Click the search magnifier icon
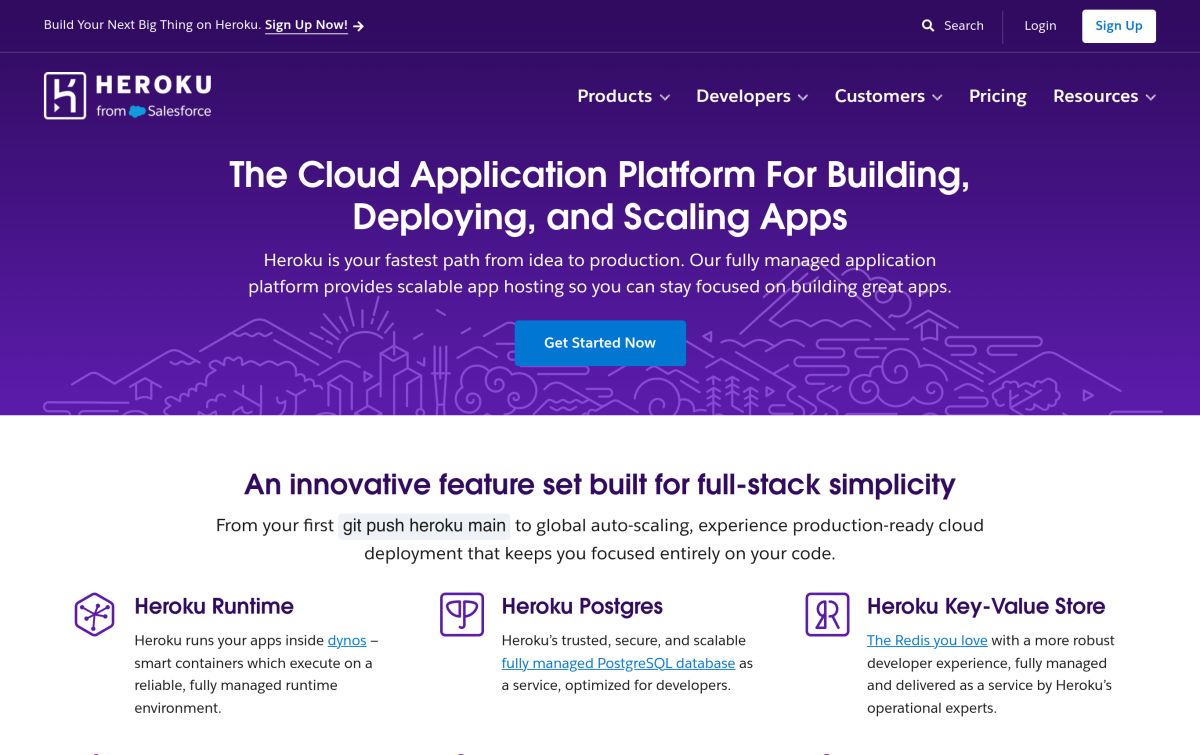This screenshot has width=1200, height=755. [928, 26]
